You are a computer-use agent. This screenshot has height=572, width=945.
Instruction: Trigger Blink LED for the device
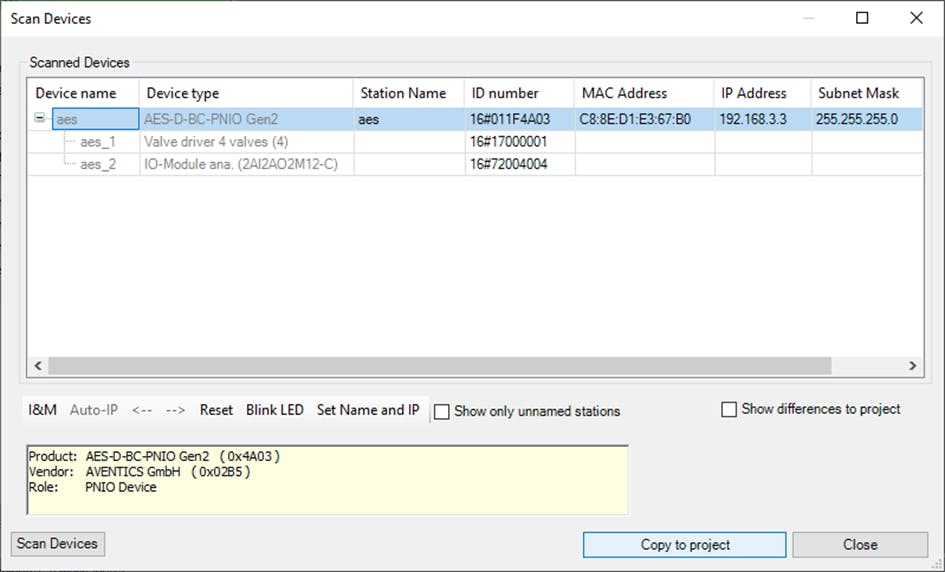[x=274, y=410]
